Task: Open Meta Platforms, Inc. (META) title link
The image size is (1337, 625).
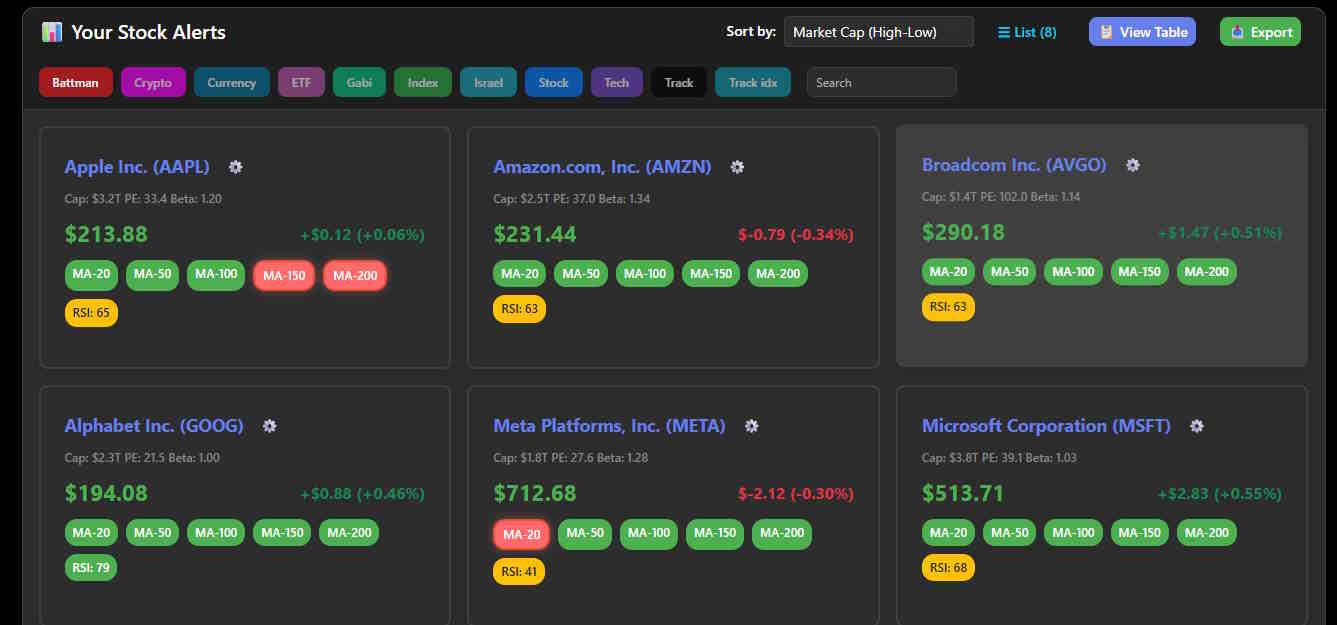Action: coord(609,426)
